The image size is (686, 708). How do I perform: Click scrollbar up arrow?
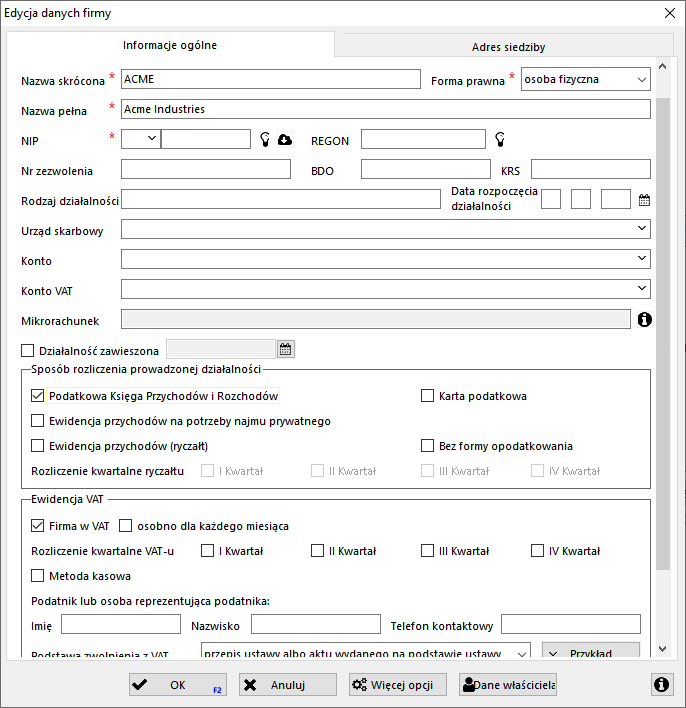(x=663, y=66)
